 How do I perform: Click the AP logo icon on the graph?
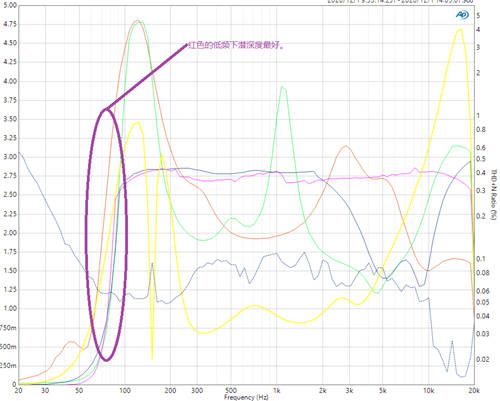pyautogui.click(x=462, y=15)
